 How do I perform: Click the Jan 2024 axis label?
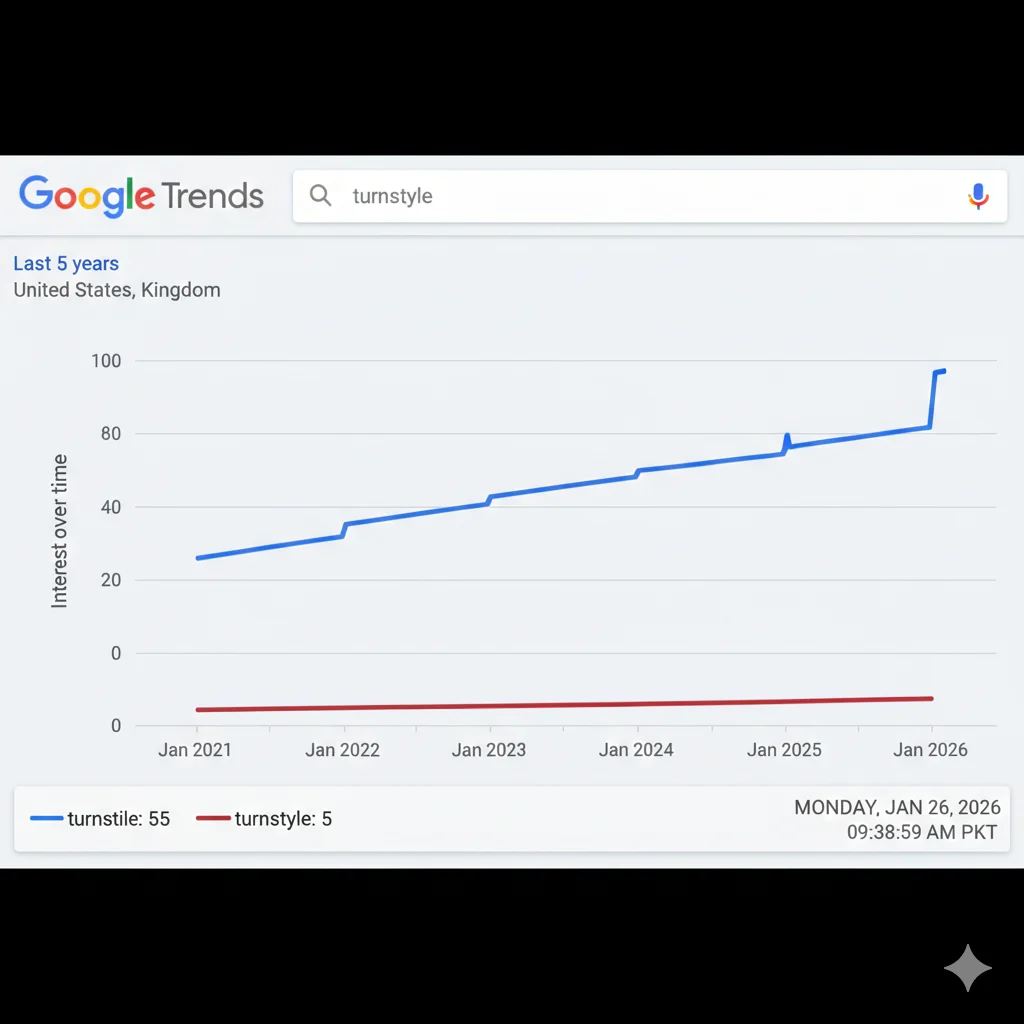coord(636,750)
